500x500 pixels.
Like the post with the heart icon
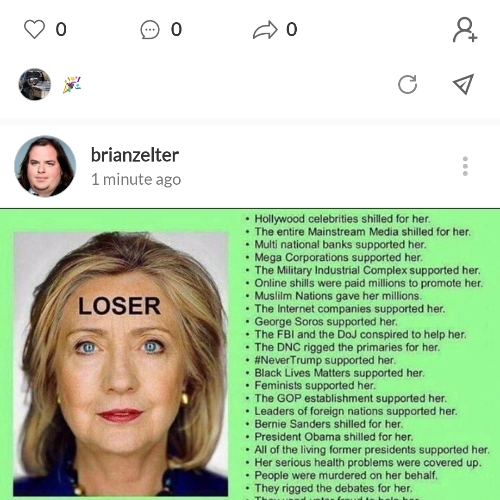tap(34, 29)
